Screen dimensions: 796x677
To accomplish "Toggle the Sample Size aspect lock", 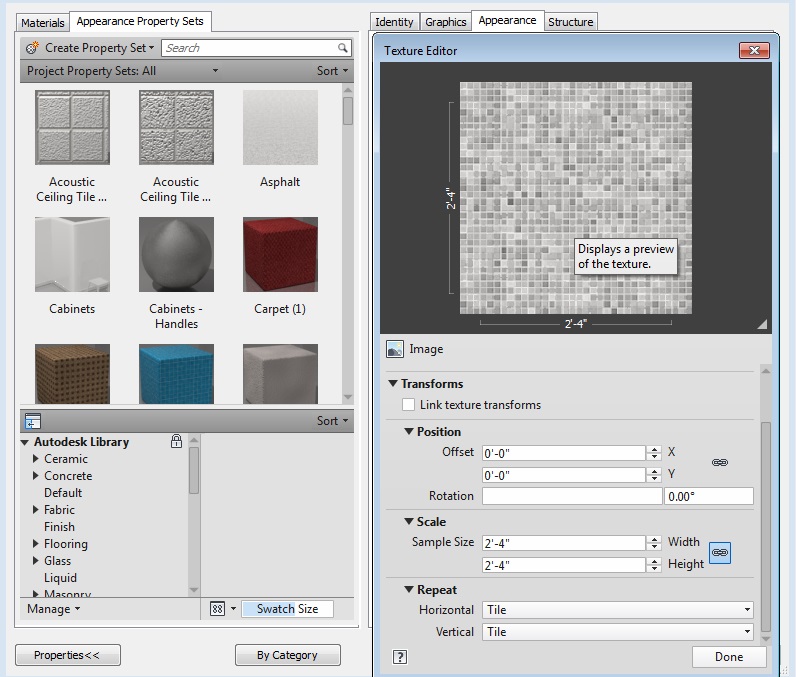I will point(719,552).
